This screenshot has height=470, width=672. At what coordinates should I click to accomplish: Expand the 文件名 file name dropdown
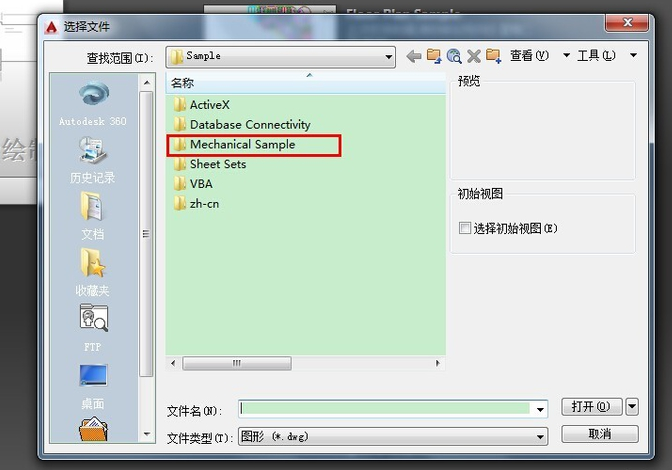point(540,409)
